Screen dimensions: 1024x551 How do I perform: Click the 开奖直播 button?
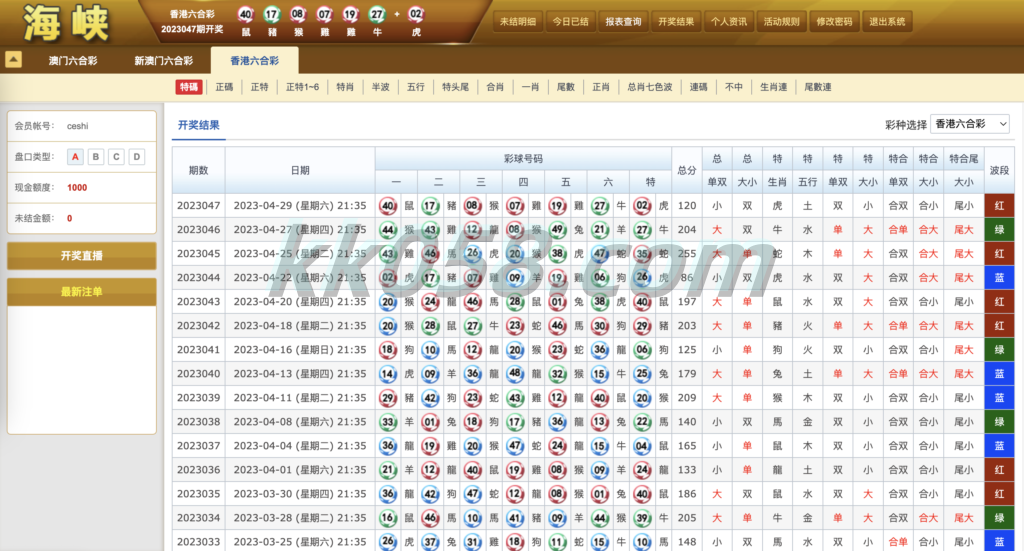[82, 256]
